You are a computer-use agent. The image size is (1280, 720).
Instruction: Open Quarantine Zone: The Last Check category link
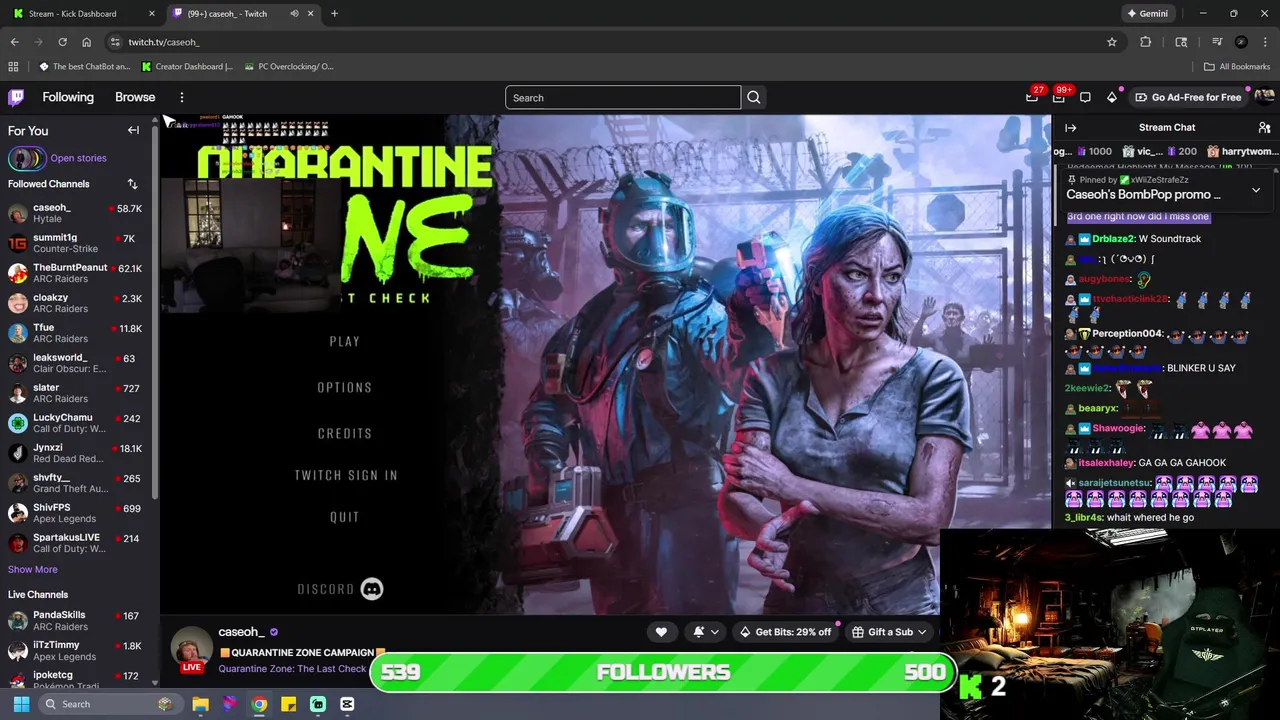[x=292, y=669]
